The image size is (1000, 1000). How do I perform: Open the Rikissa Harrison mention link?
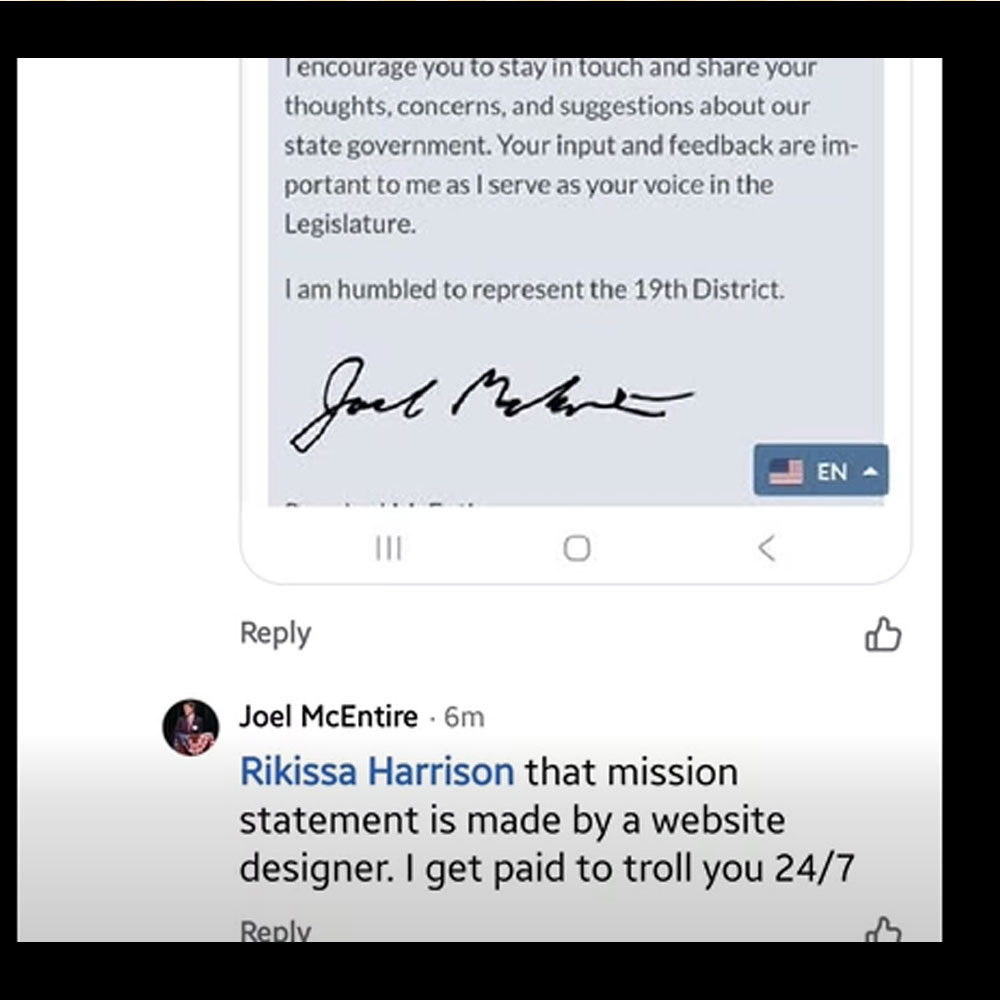tap(377, 772)
